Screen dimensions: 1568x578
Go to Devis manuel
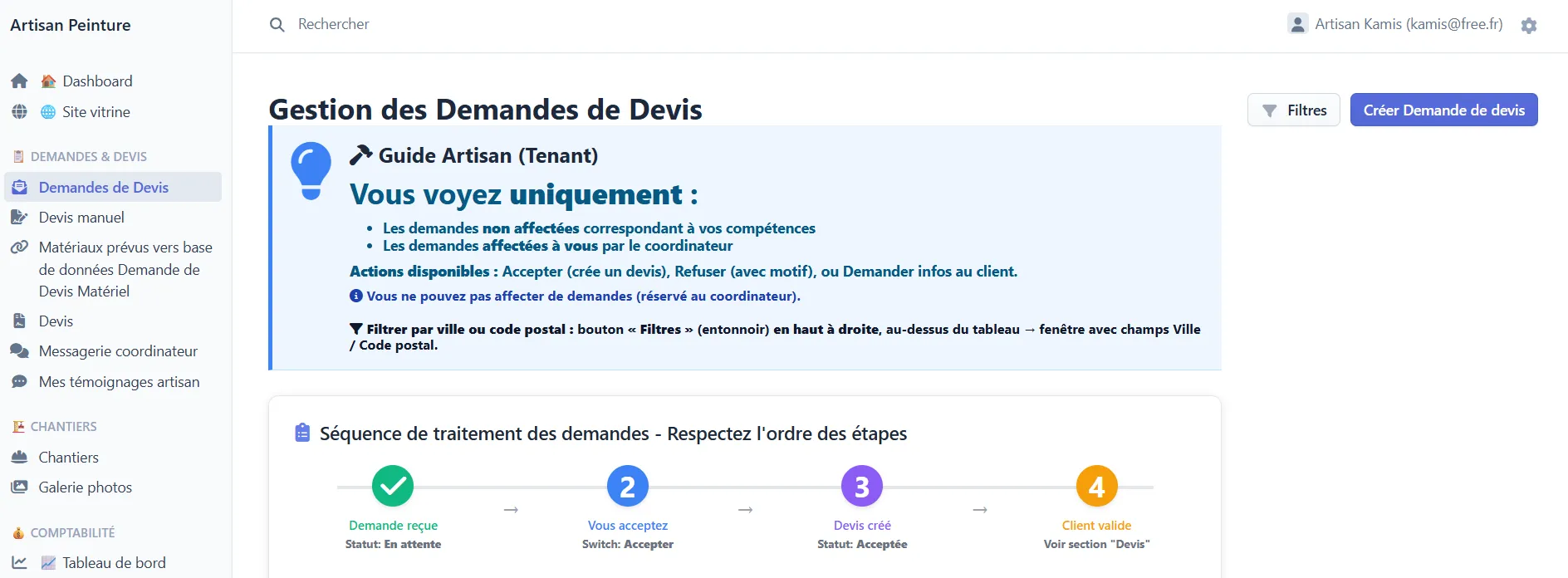coord(81,218)
